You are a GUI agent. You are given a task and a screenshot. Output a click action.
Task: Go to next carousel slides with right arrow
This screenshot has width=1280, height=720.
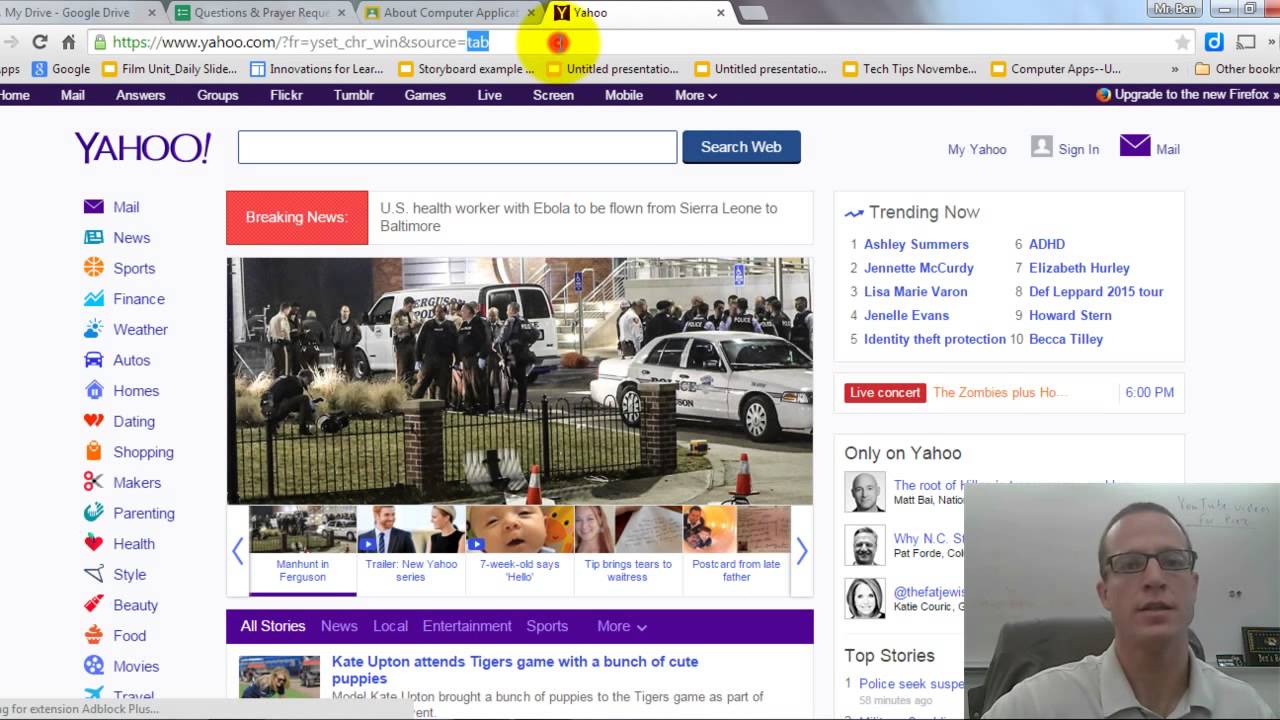(801, 551)
